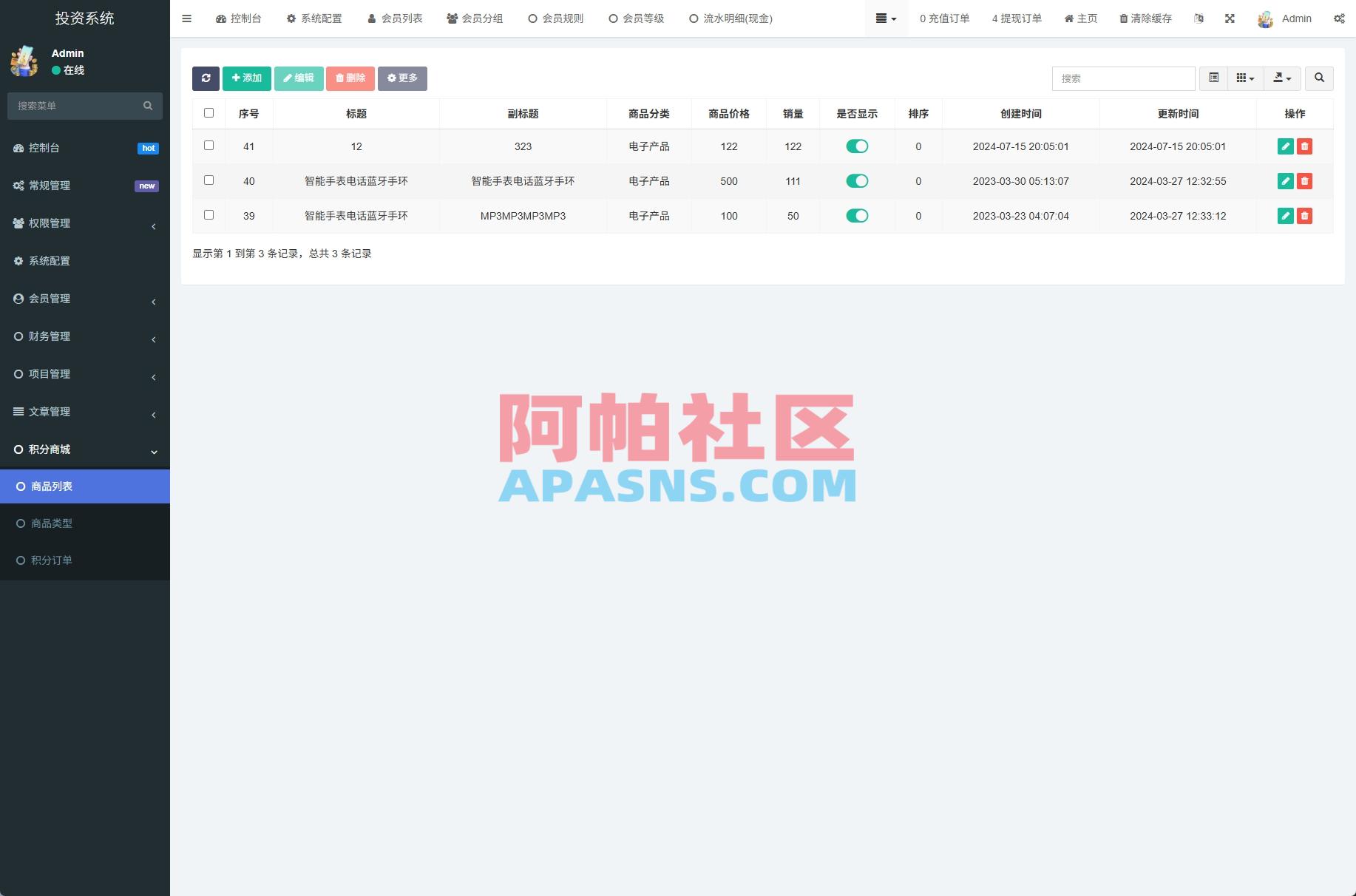Open the export dropdown above the table

[x=1283, y=78]
